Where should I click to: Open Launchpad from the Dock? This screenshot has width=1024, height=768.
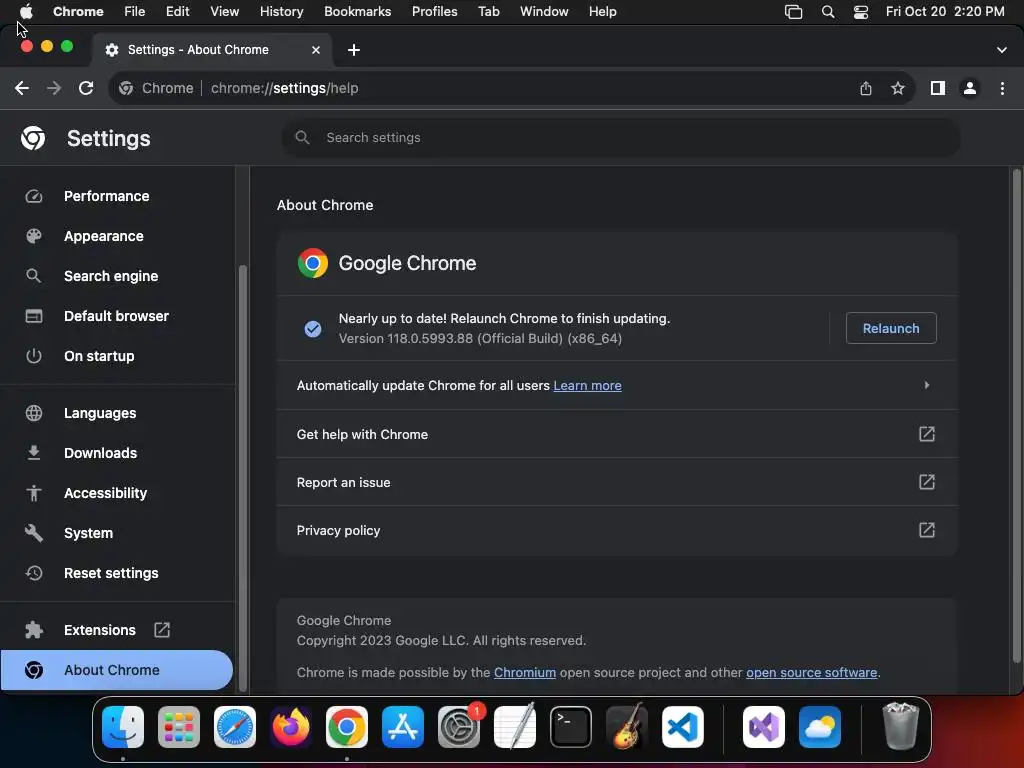point(179,726)
